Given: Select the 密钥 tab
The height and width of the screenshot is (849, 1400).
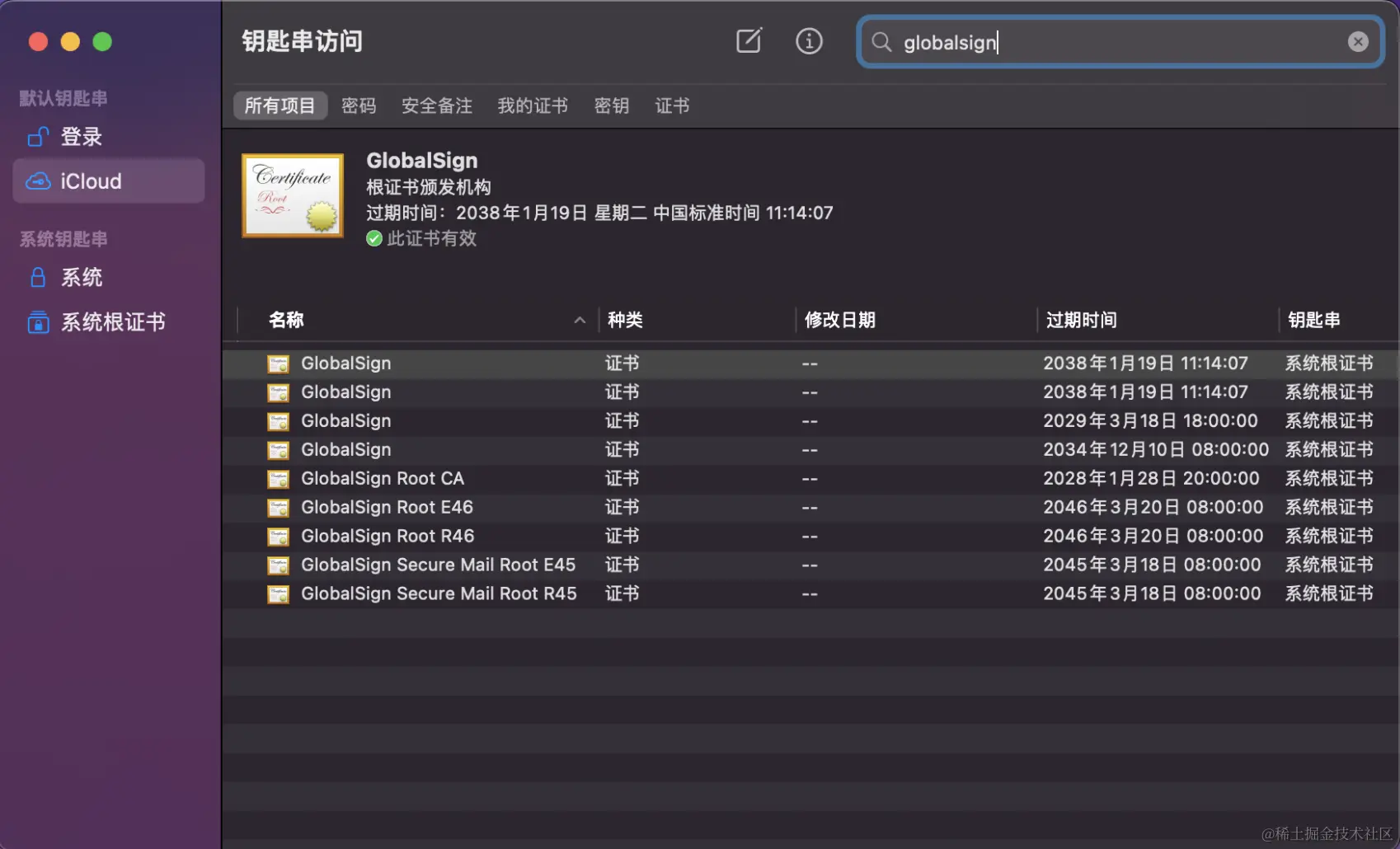Looking at the screenshot, I should coord(612,106).
